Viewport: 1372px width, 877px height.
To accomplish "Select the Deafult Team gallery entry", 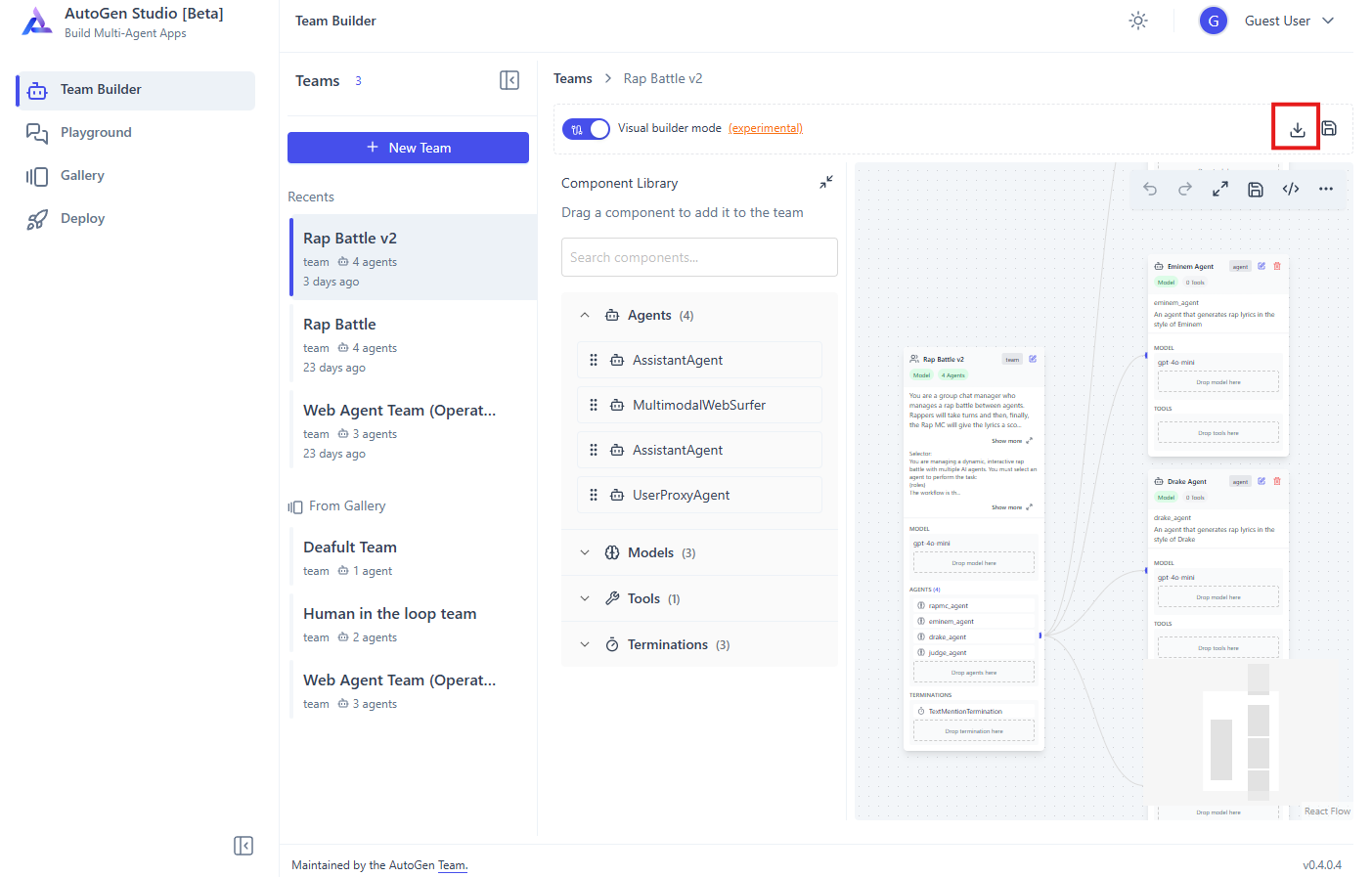I will [x=413, y=558].
